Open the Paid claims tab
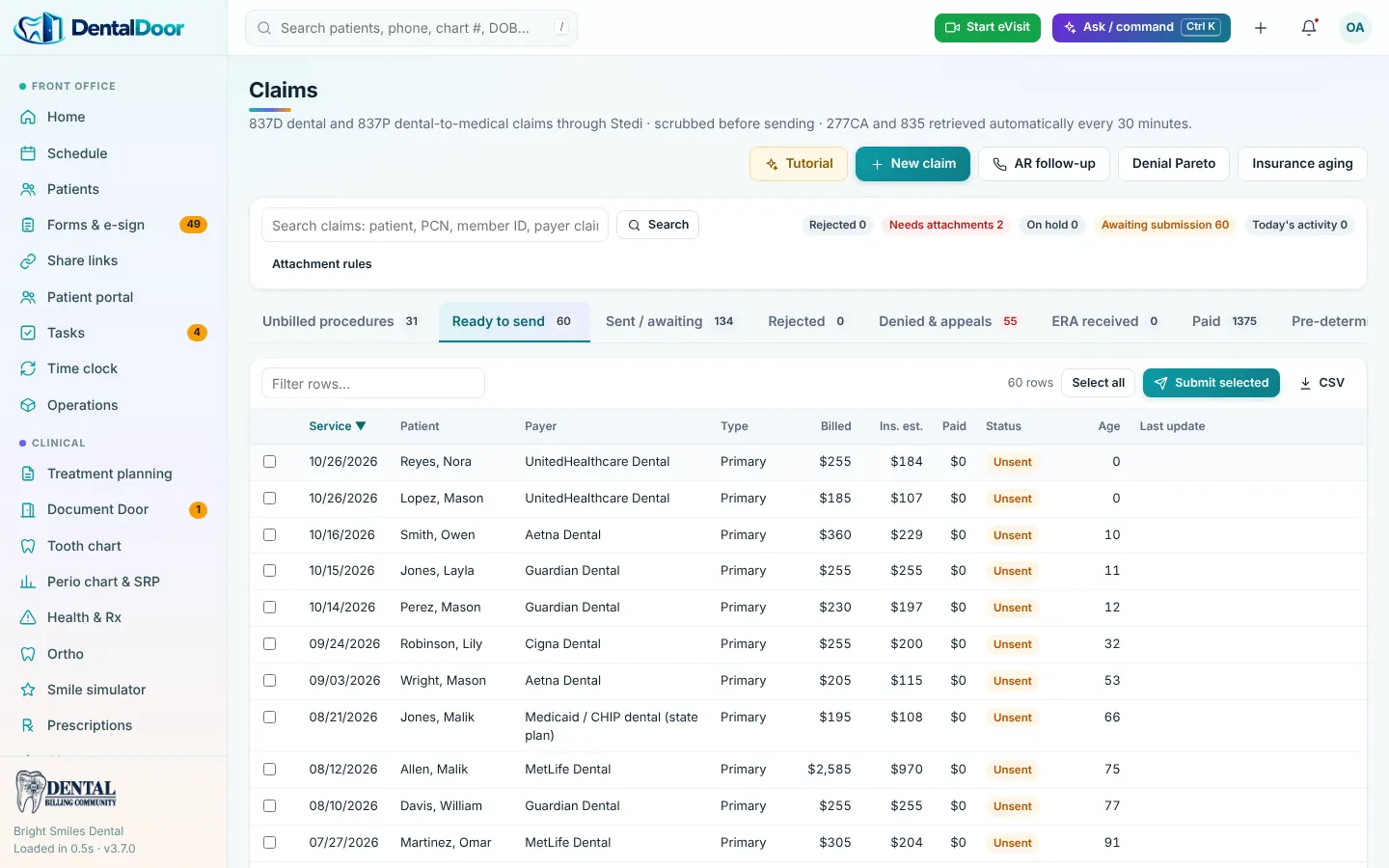Viewport: 1389px width, 868px height. (x=1224, y=322)
